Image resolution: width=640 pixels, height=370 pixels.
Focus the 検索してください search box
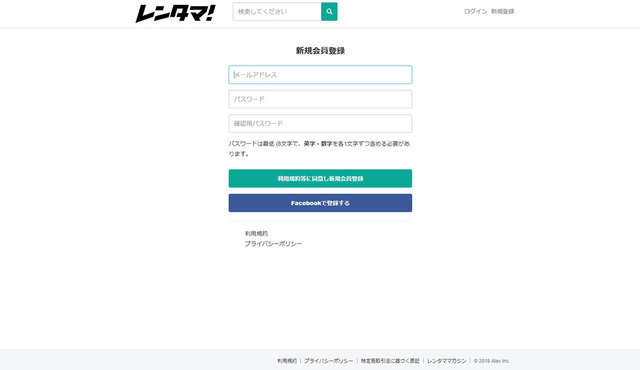pyautogui.click(x=277, y=11)
